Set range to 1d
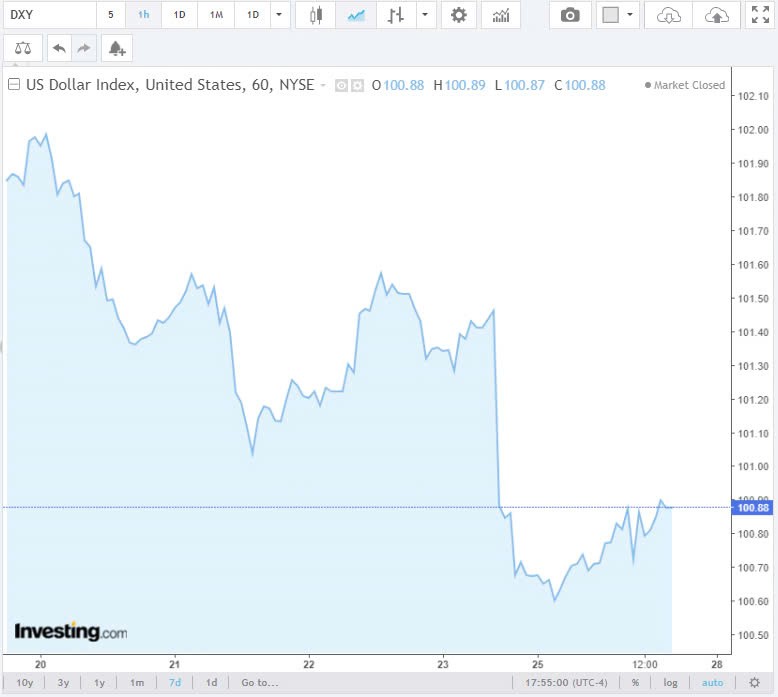Screen dimensions: 778x697 [211, 683]
